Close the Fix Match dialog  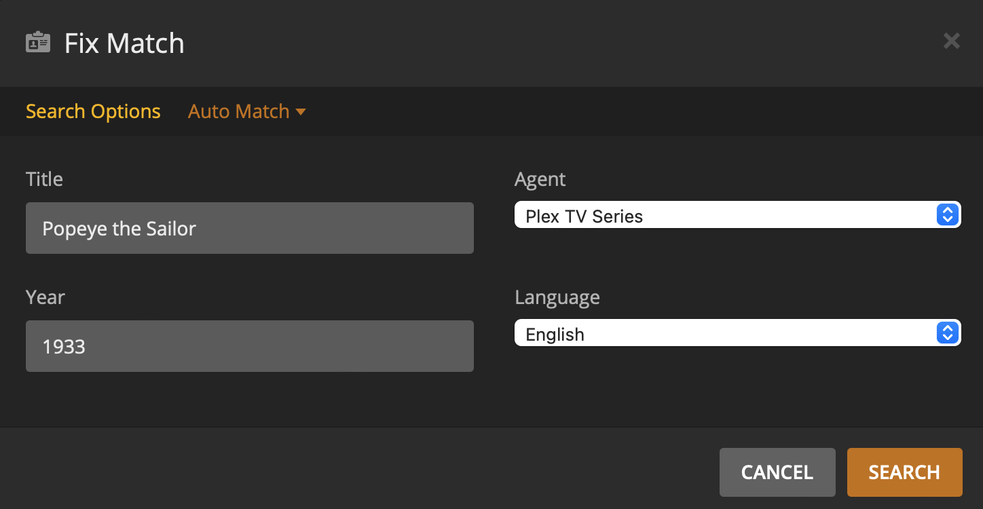tap(951, 41)
